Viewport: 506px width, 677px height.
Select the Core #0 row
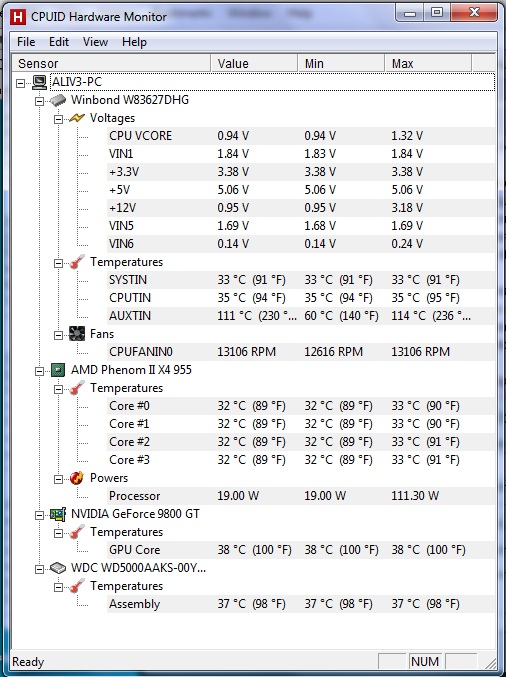coord(301,406)
